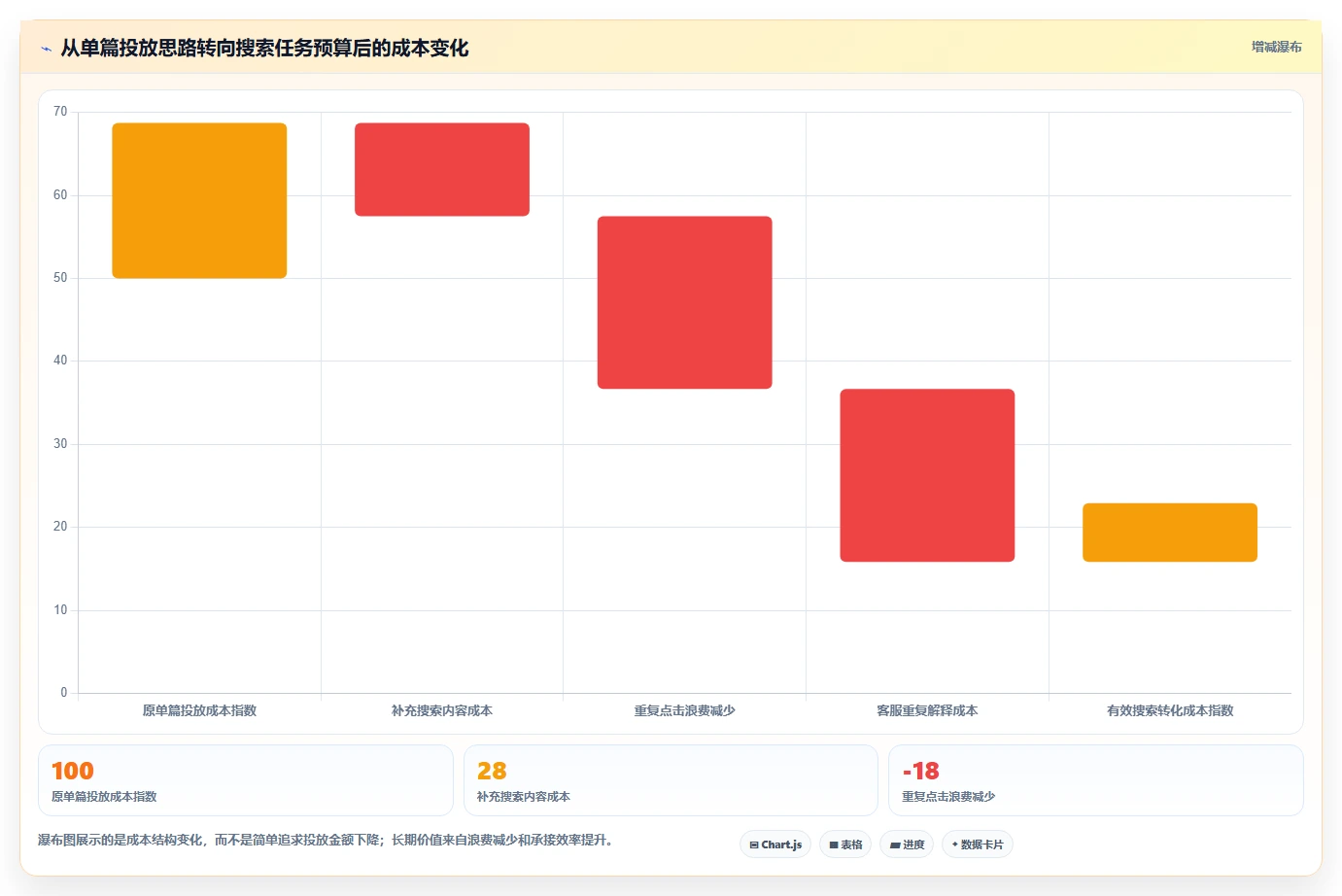The width and height of the screenshot is (1342, 896).
Task: Select the orange 原单篇投放成本指数 bar
Action: [199, 200]
